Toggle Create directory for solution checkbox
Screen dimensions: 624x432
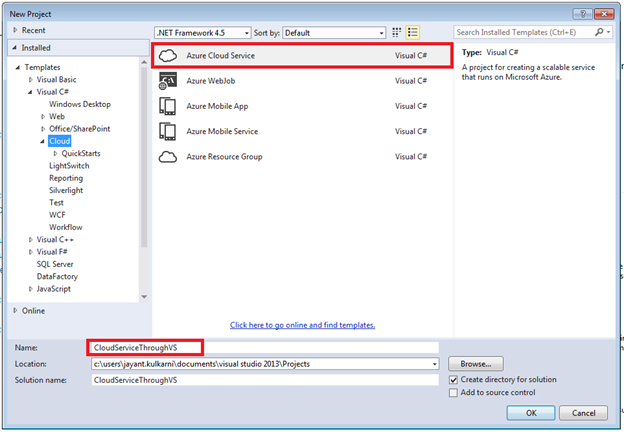[x=453, y=380]
